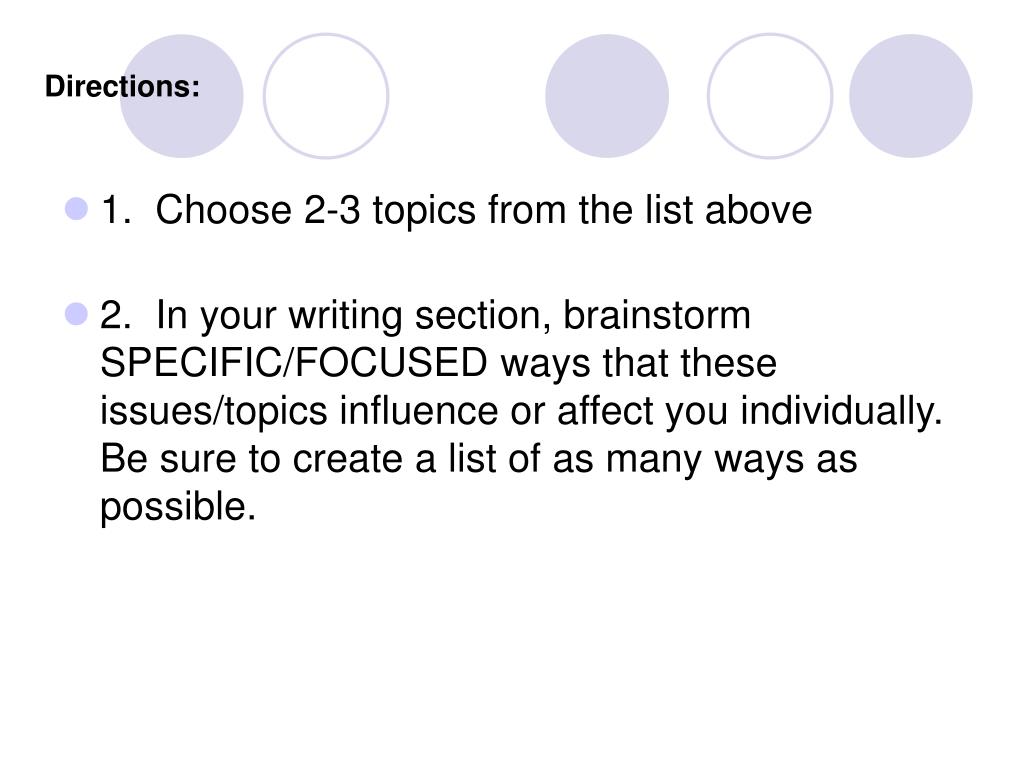
Task: Click the words 'you individually.'
Action: (x=804, y=413)
